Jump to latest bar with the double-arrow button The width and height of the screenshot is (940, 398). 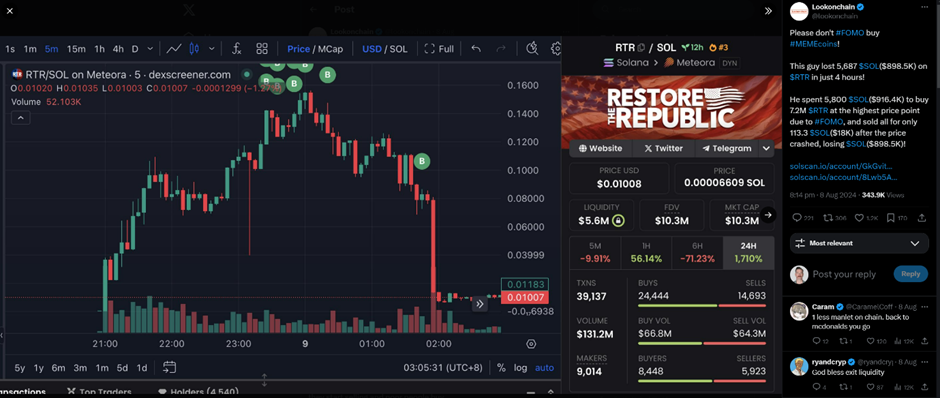click(480, 304)
